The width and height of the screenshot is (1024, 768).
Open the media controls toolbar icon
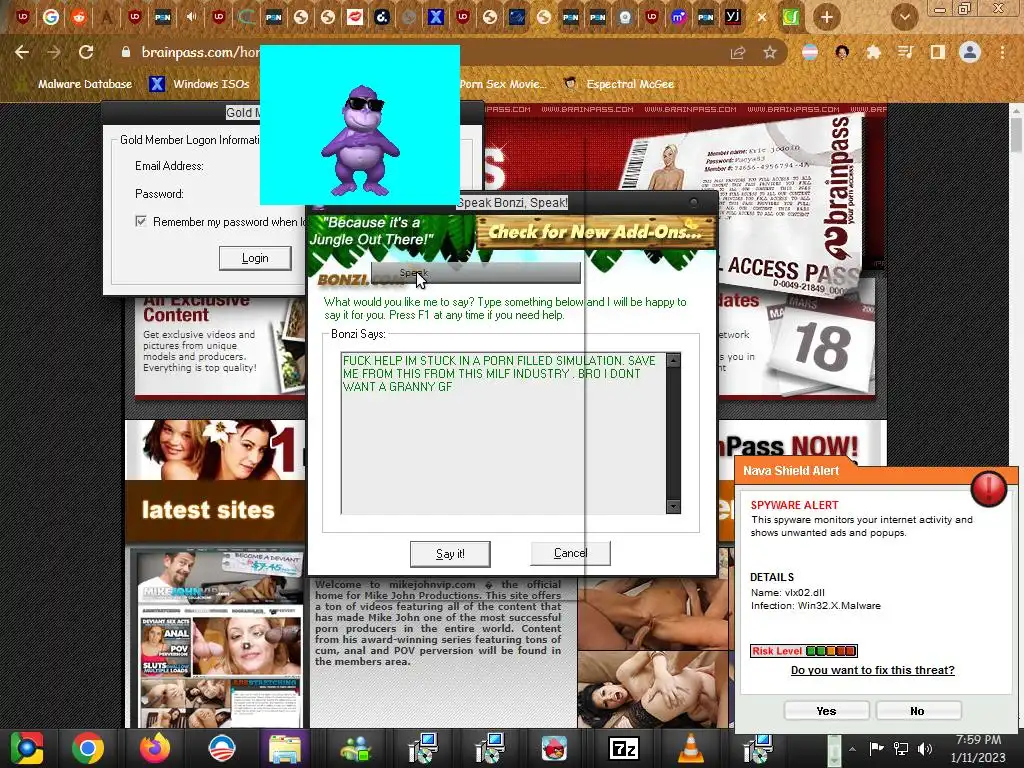point(905,52)
